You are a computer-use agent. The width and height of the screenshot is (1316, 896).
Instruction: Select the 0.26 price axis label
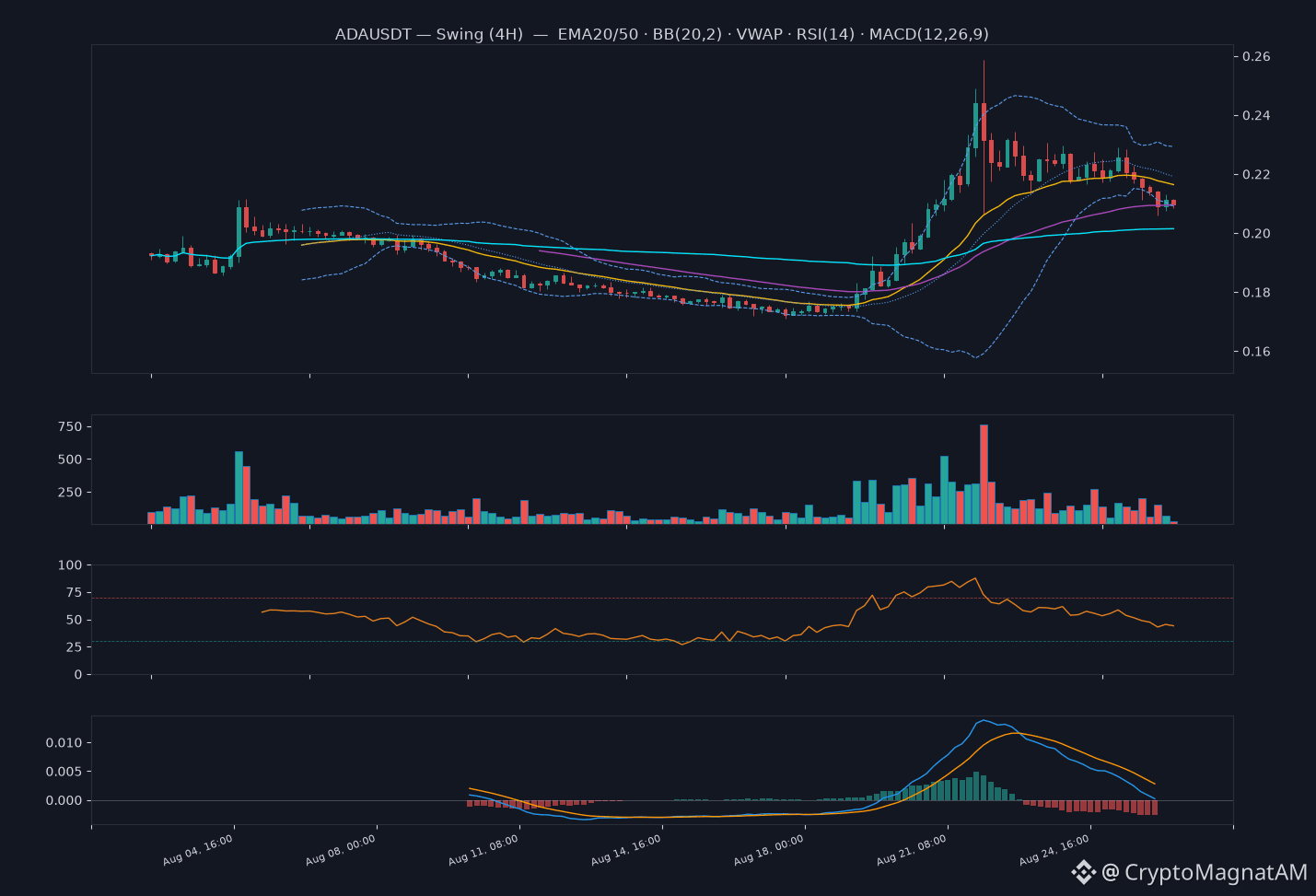coord(1256,57)
